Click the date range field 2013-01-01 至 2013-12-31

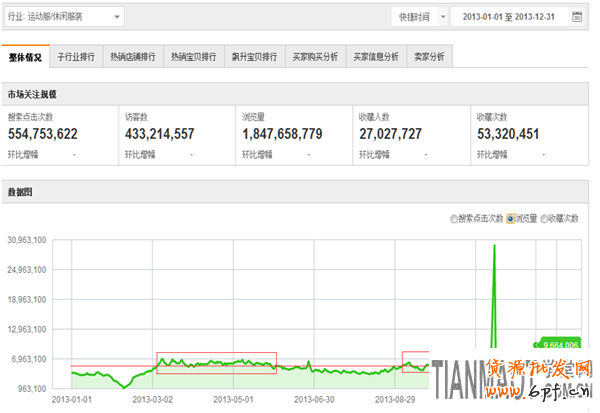coord(510,17)
